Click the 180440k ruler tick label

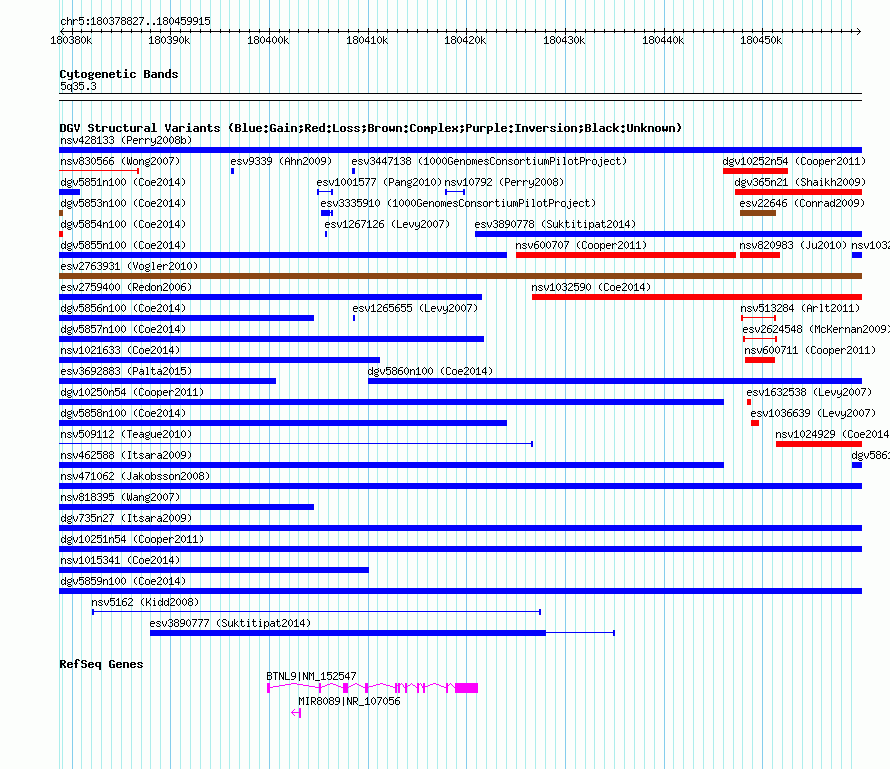pos(663,40)
